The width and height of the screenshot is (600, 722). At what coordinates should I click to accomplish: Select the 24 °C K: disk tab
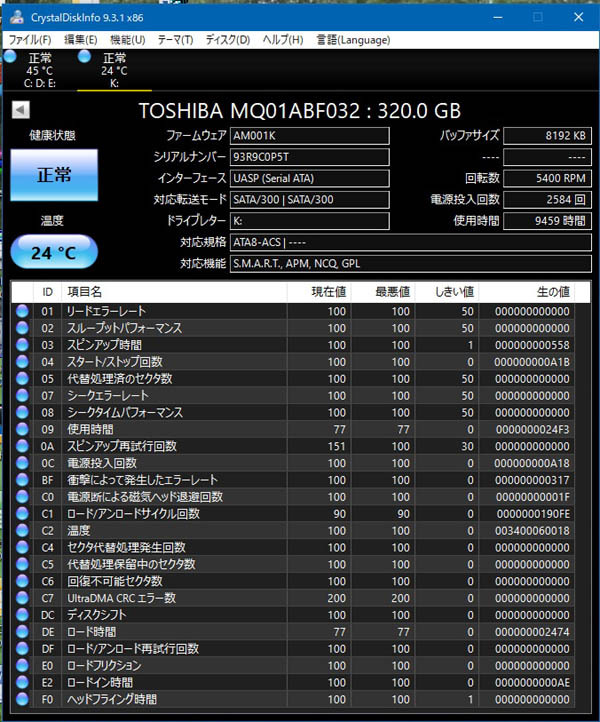pos(114,70)
